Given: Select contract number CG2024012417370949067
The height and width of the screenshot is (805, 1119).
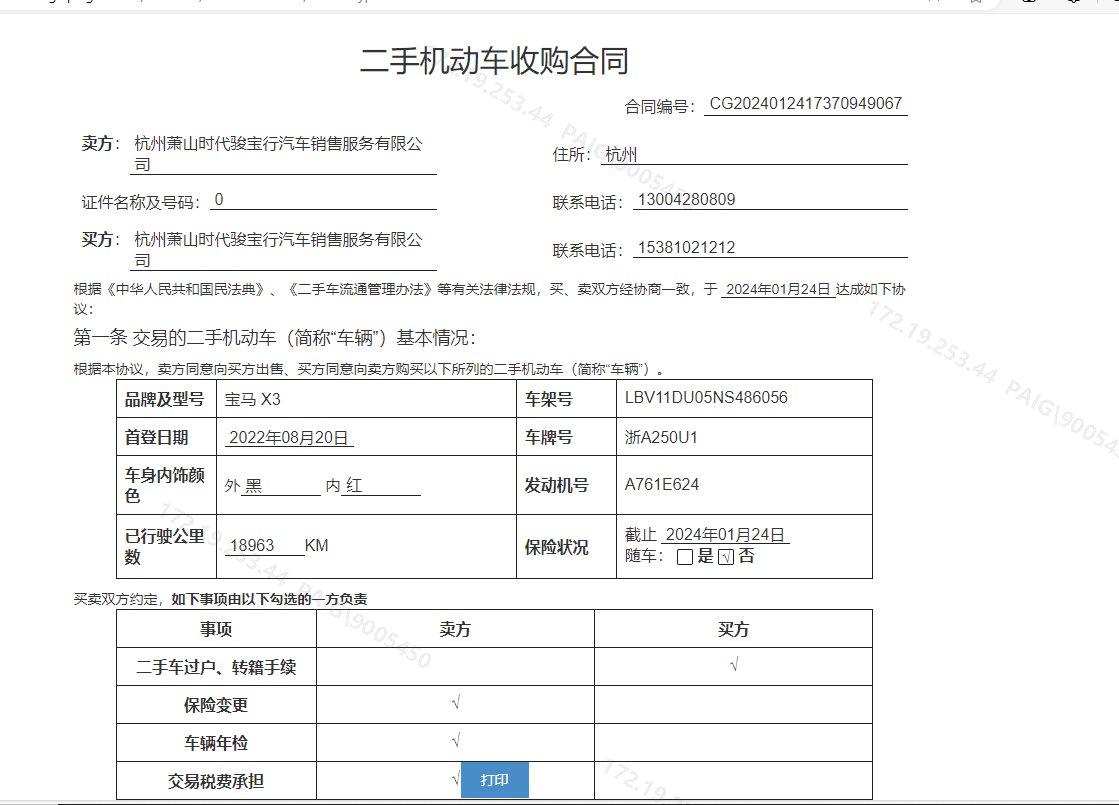Looking at the screenshot, I should pyautogui.click(x=806, y=103).
